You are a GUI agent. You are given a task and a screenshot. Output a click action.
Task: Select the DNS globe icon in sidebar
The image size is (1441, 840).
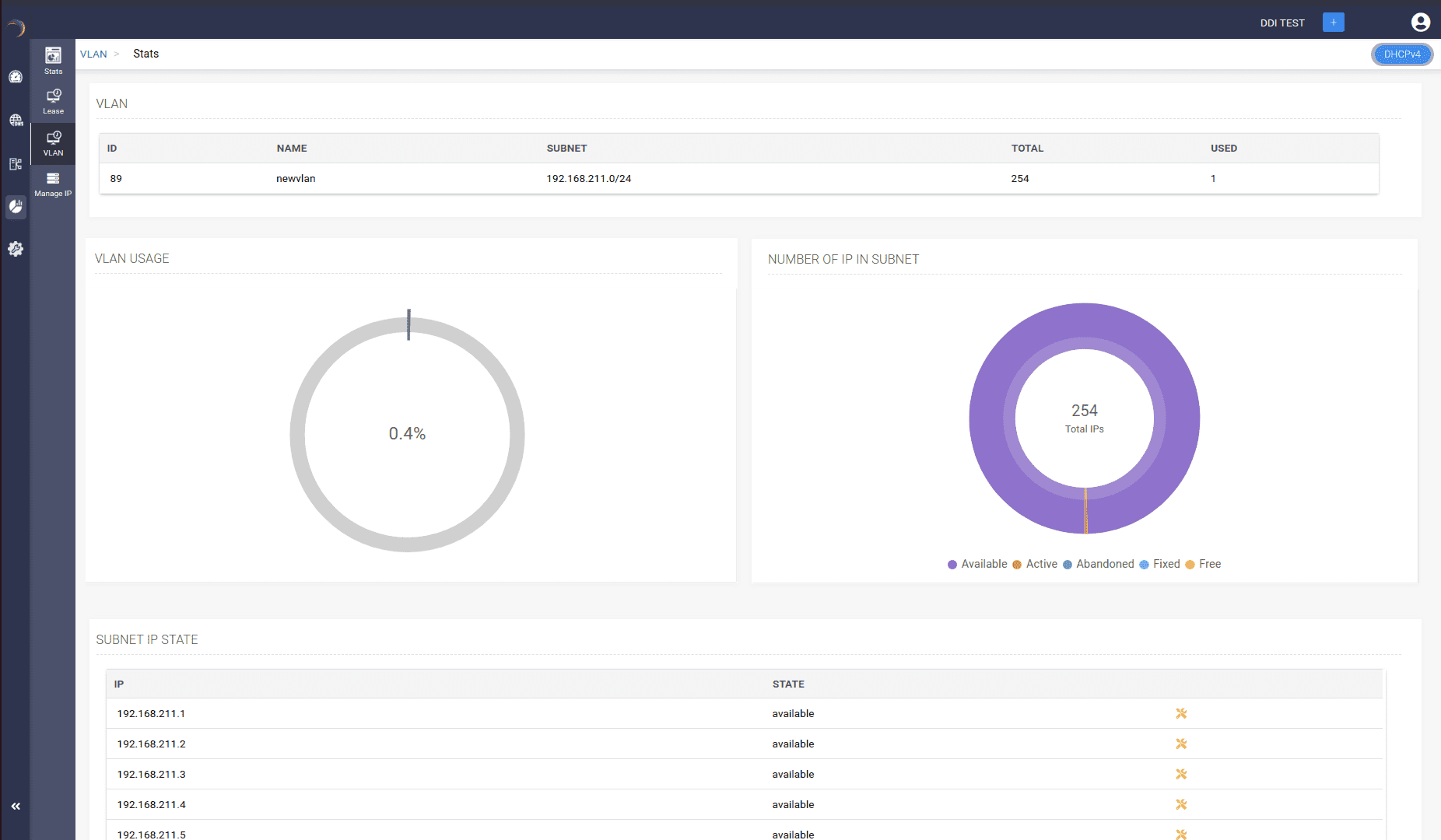16,121
